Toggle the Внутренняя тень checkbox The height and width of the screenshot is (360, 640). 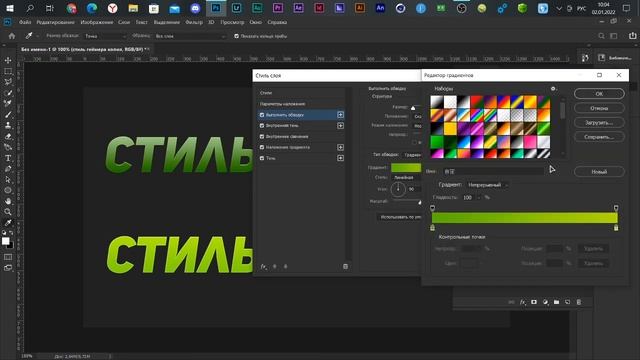(262, 126)
